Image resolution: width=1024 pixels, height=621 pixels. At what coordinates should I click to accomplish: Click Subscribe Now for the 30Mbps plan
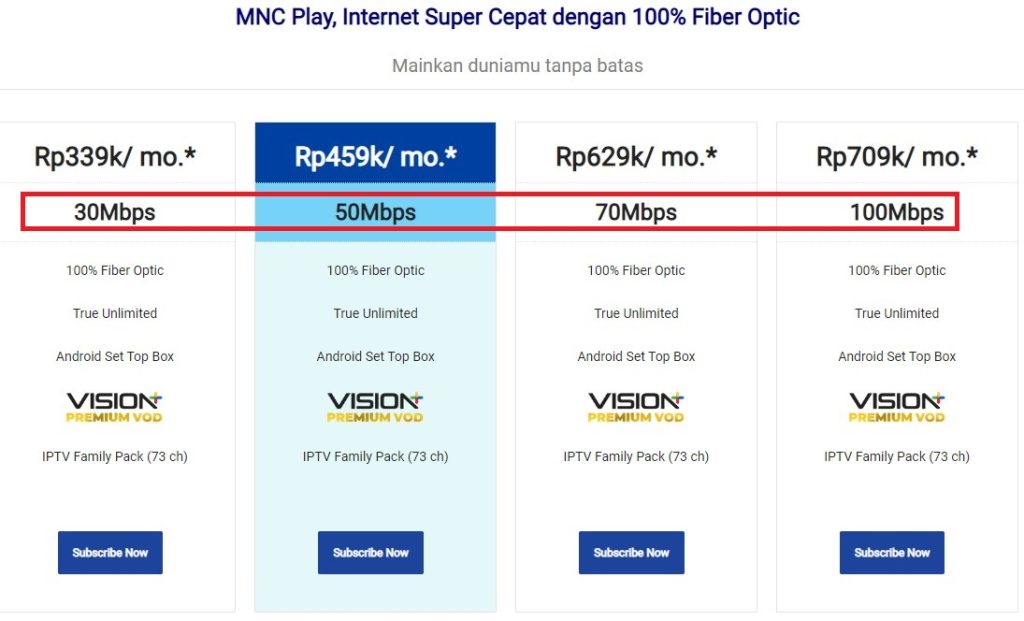click(110, 552)
